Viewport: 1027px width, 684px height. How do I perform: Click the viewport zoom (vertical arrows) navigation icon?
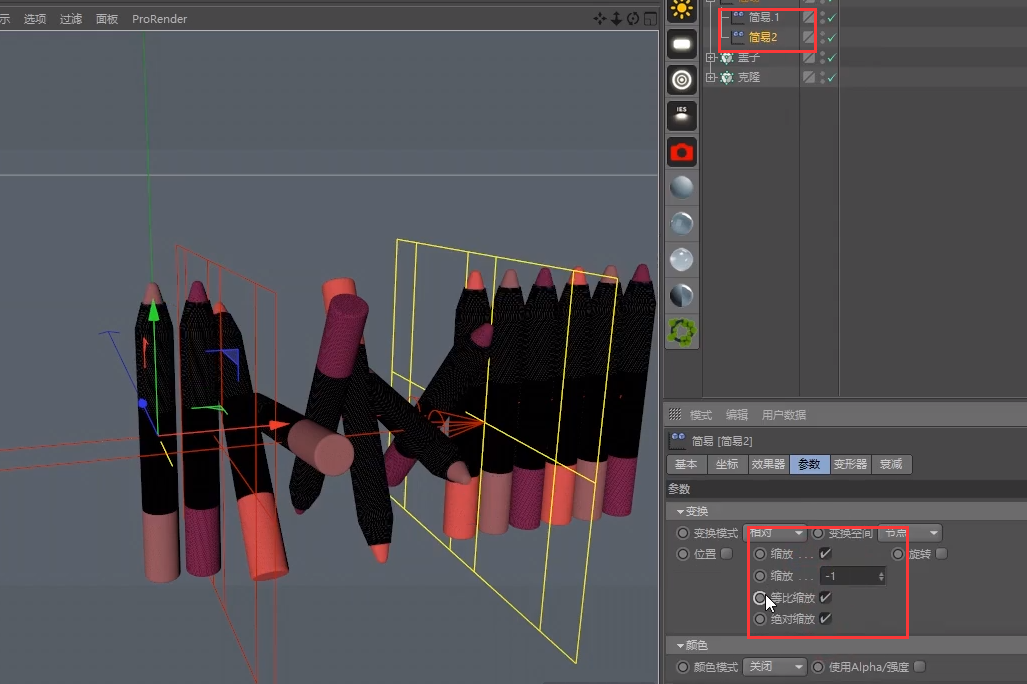tap(616, 19)
